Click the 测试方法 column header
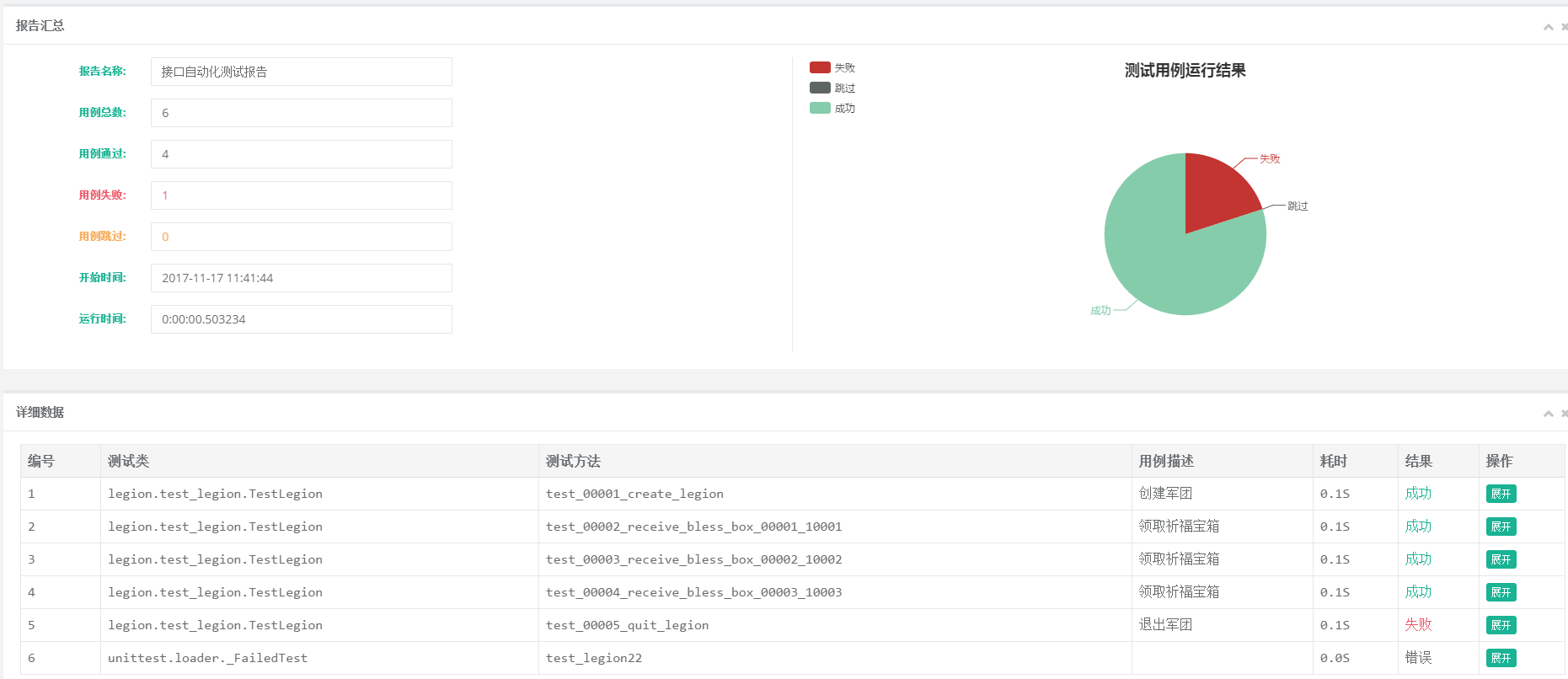The width and height of the screenshot is (1568, 679). coord(835,461)
